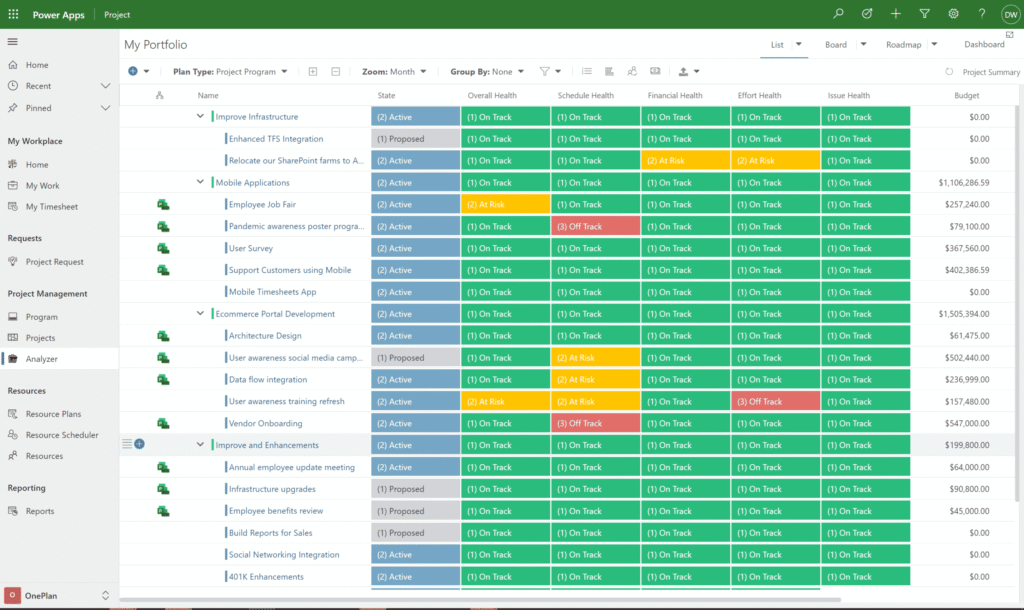Click the blue plus on Improve and Enhancements row
This screenshot has height=610, width=1024.
pyautogui.click(x=139, y=444)
